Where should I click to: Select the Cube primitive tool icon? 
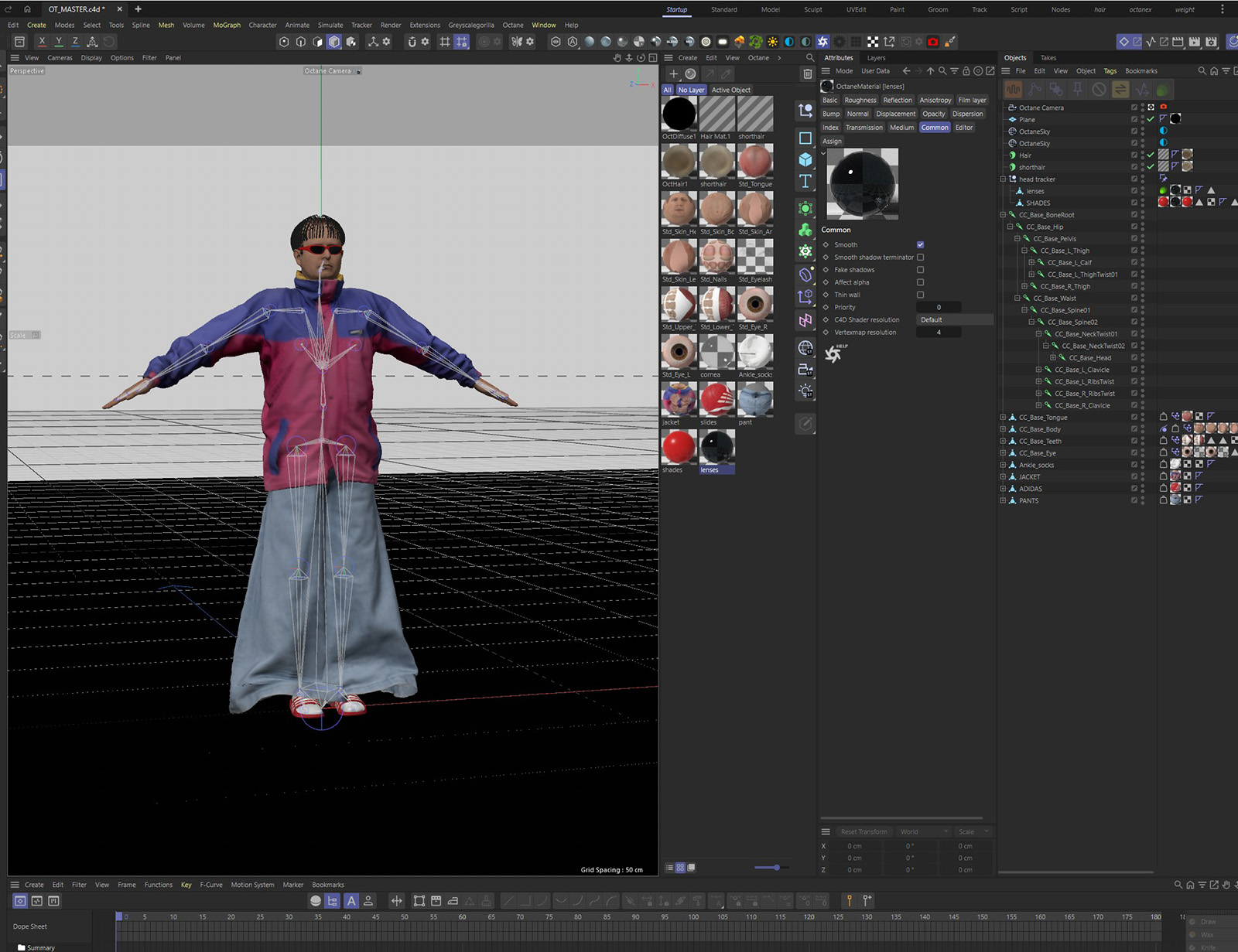[805, 159]
